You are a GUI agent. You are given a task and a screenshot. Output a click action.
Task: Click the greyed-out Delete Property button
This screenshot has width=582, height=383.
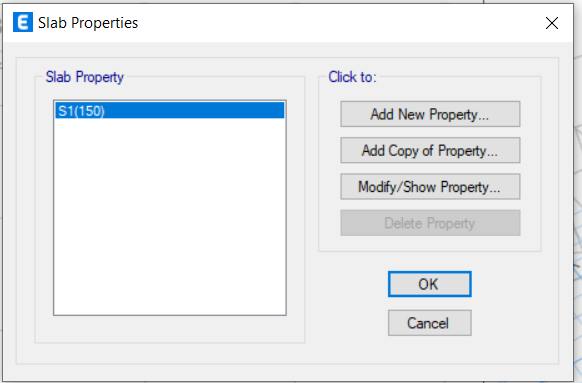(430, 223)
